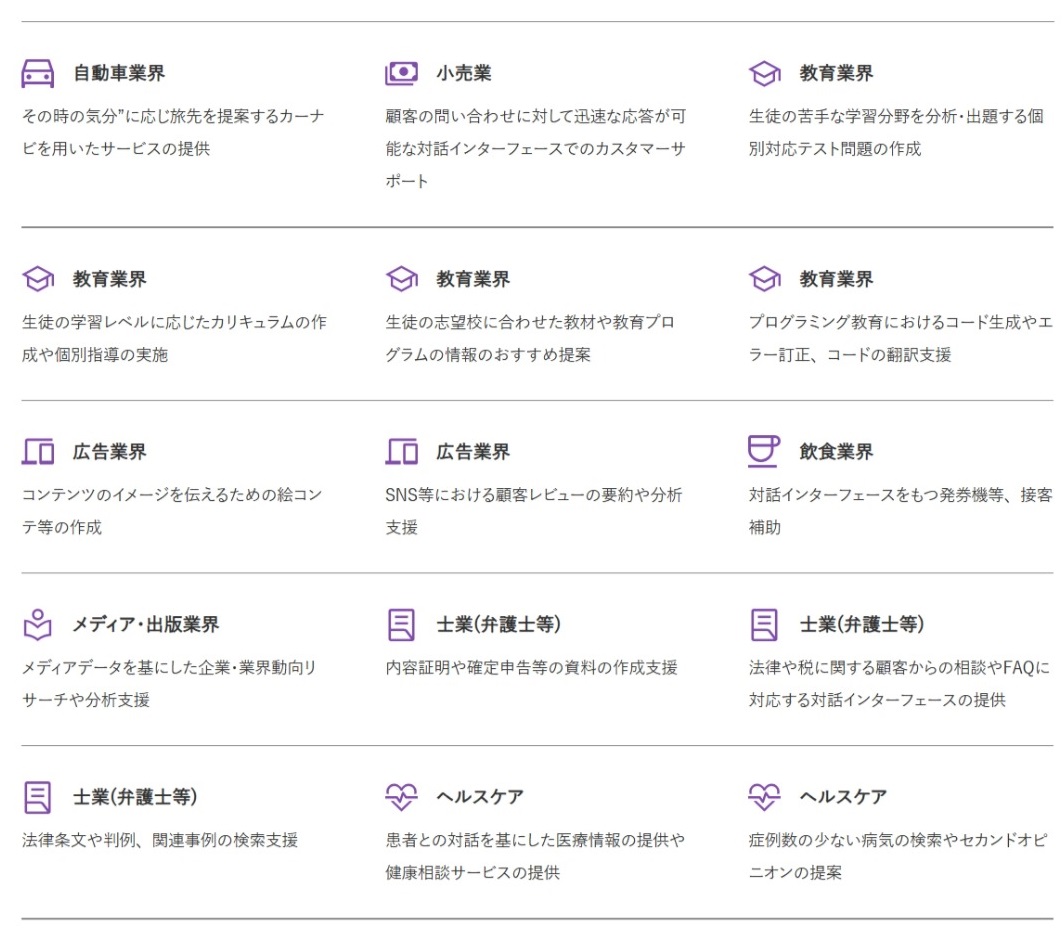Click the 発券機 description under 飲食業界
Viewport: 1063px width, 946px height.
tap(900, 510)
